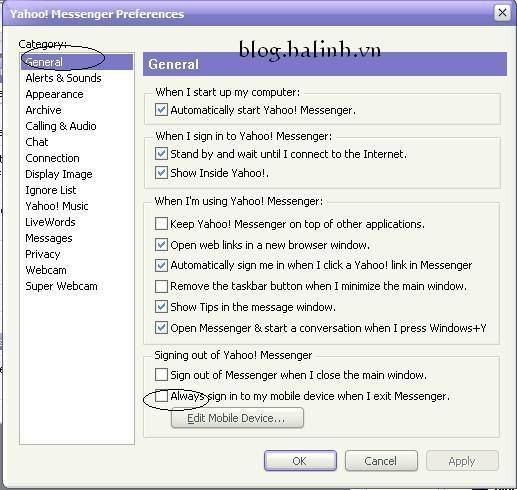
Task: Click the Apply button
Action: [462, 461]
